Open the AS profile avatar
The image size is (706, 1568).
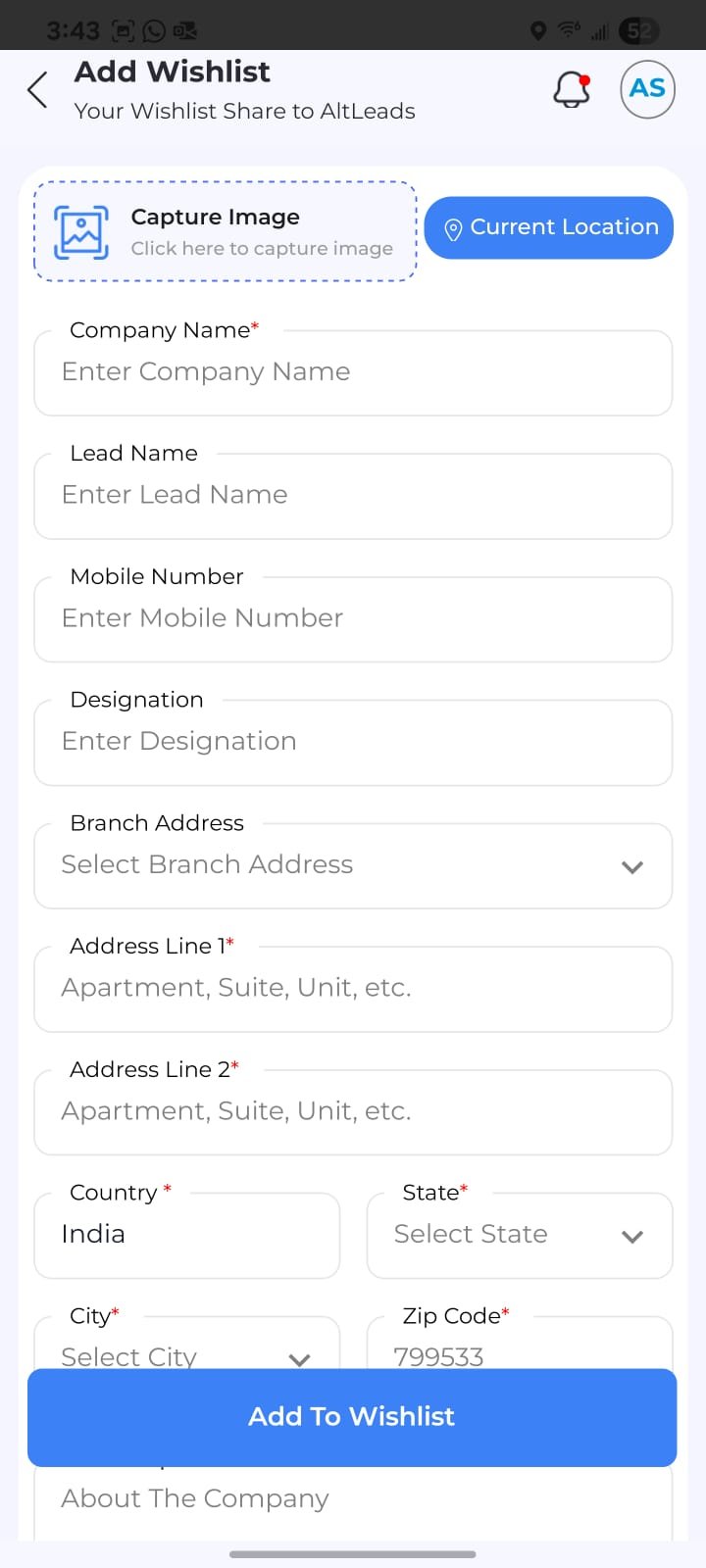[x=647, y=89]
